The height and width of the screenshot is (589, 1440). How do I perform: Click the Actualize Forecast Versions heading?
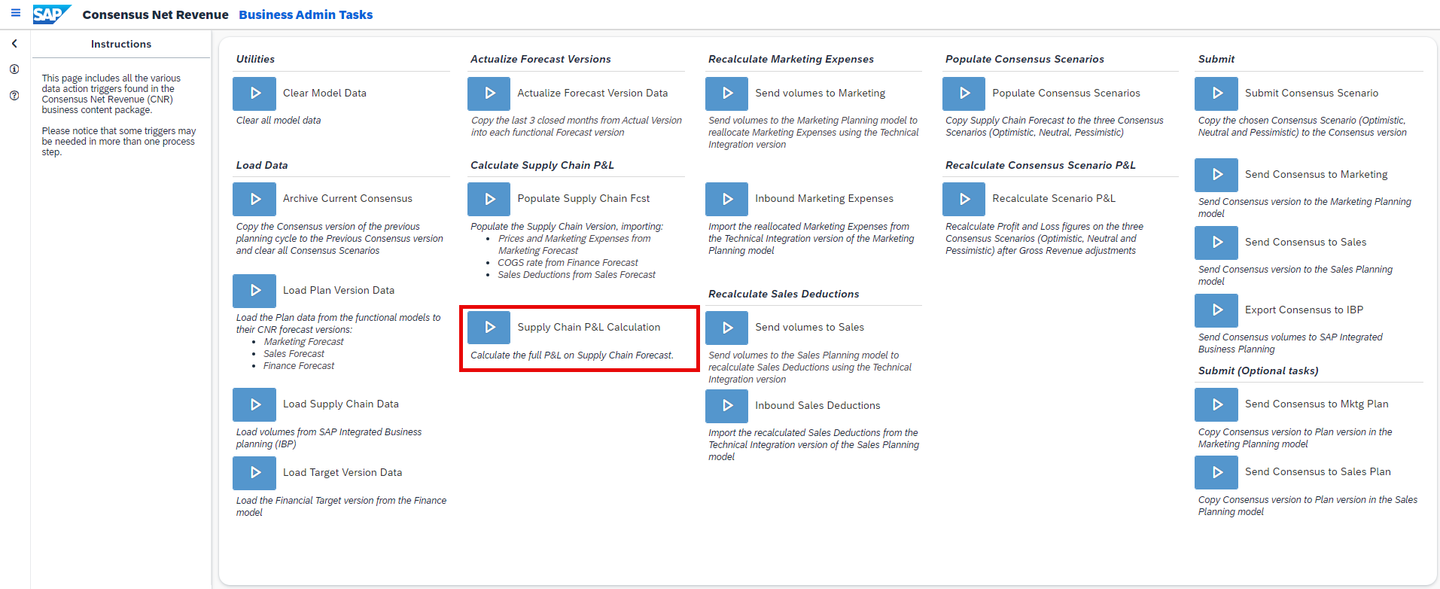coord(541,60)
